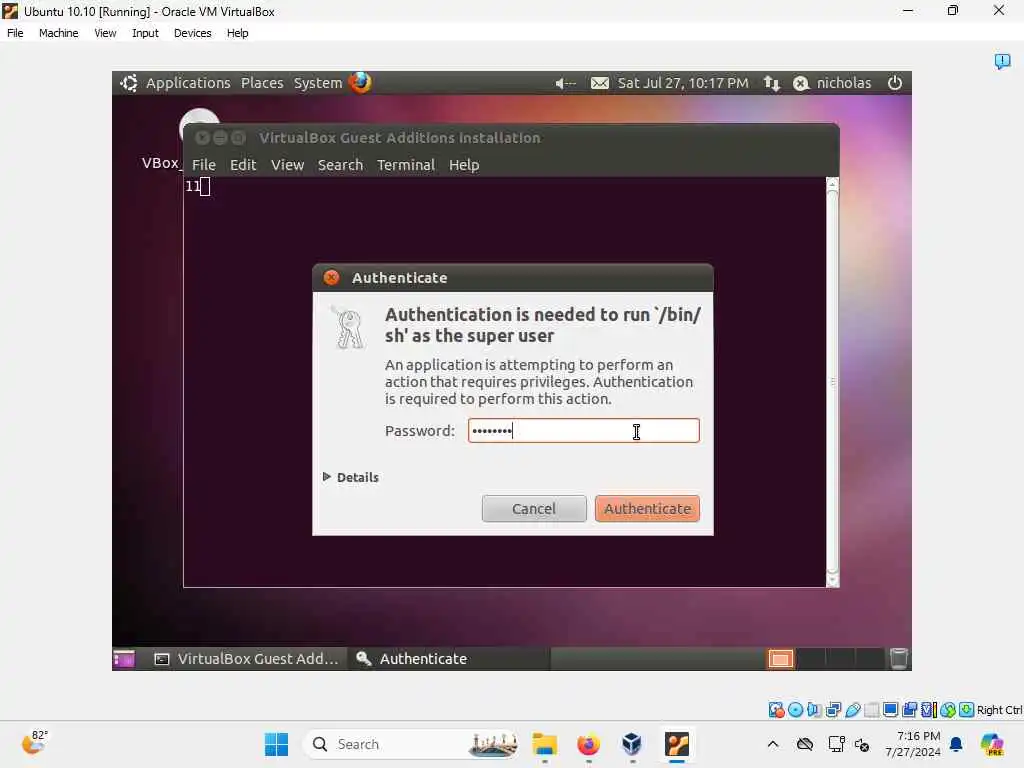This screenshot has width=1024, height=768.
Task: Launch Firefox from the Ubuntu top panel
Action: click(360, 82)
